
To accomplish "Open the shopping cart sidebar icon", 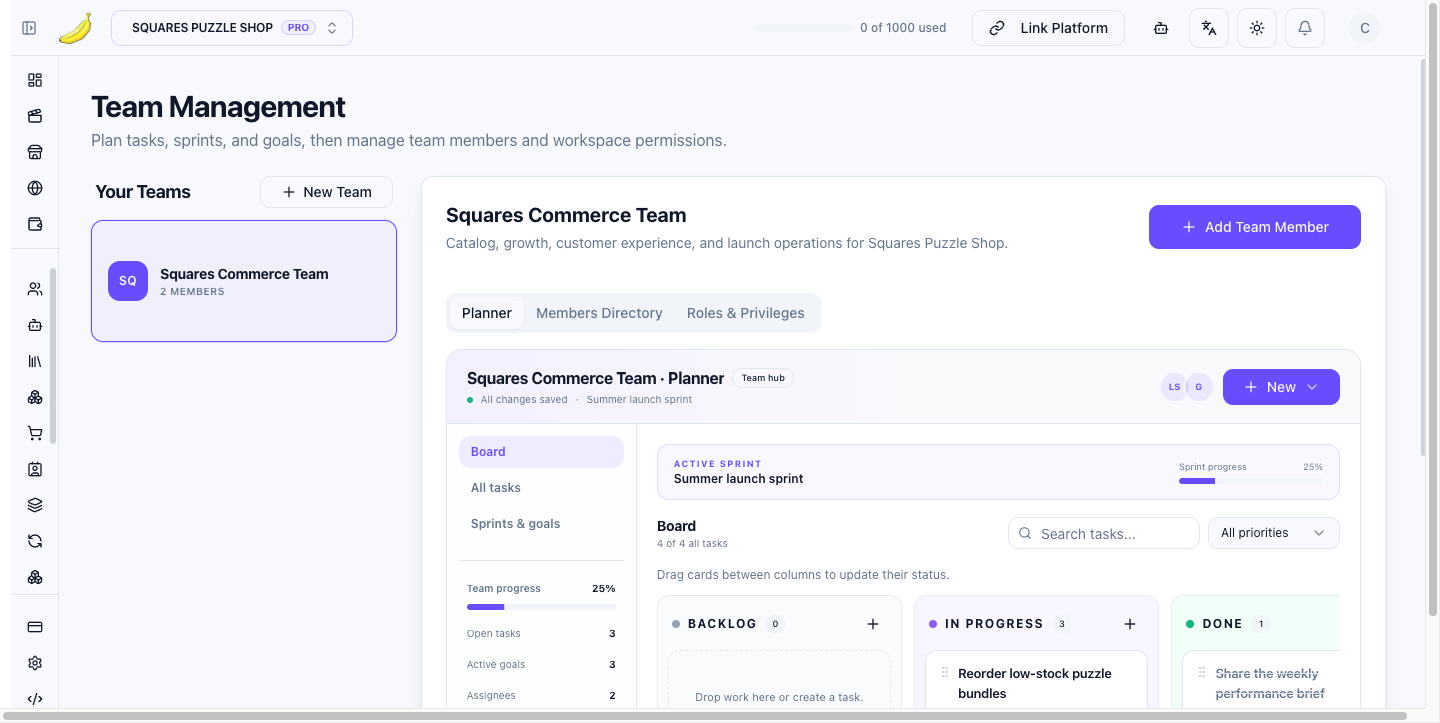I will pos(35,433).
